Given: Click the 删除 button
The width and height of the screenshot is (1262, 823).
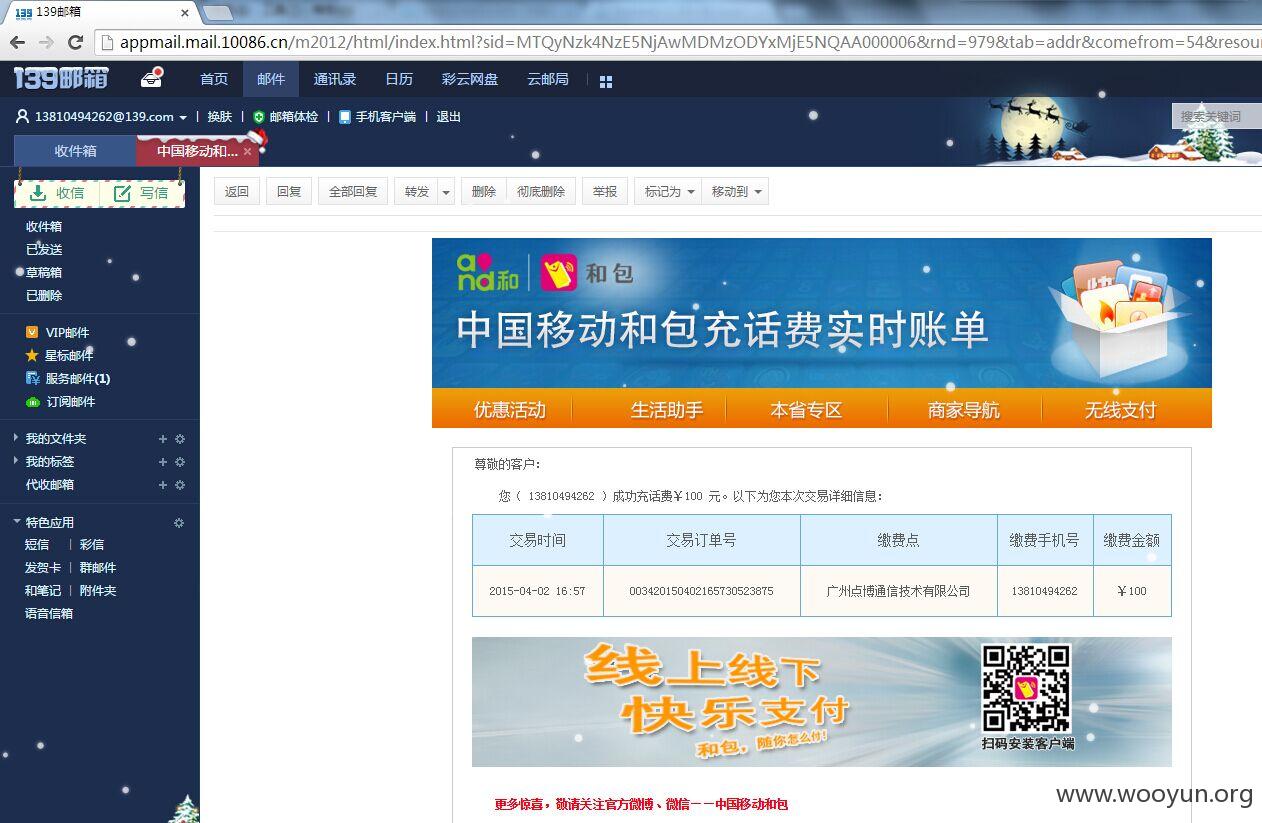Looking at the screenshot, I should (x=484, y=192).
